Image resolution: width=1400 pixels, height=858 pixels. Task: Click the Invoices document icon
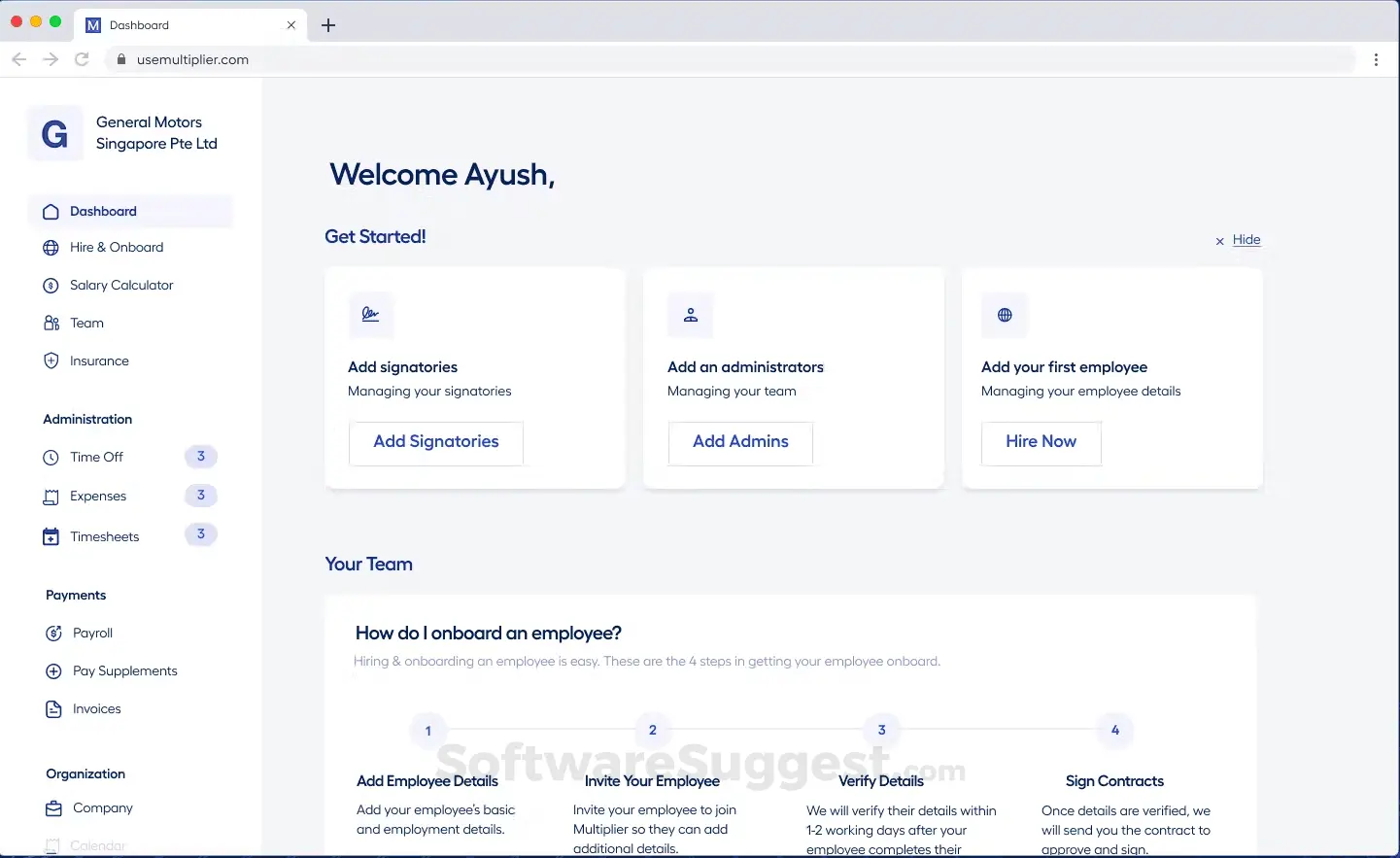(x=53, y=709)
